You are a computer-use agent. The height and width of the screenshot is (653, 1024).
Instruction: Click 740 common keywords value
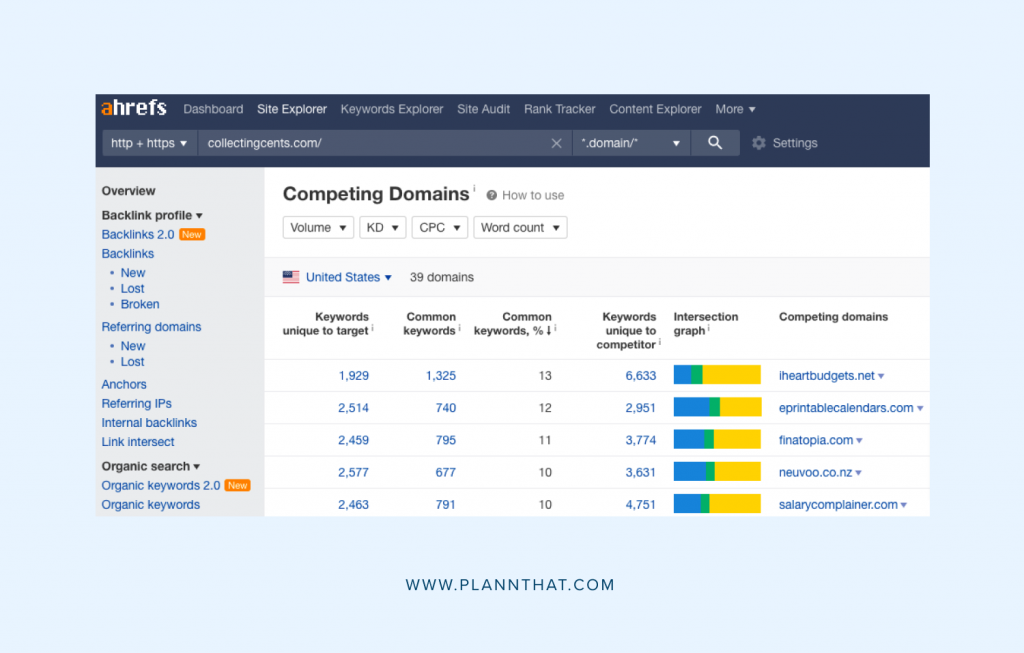tap(446, 408)
